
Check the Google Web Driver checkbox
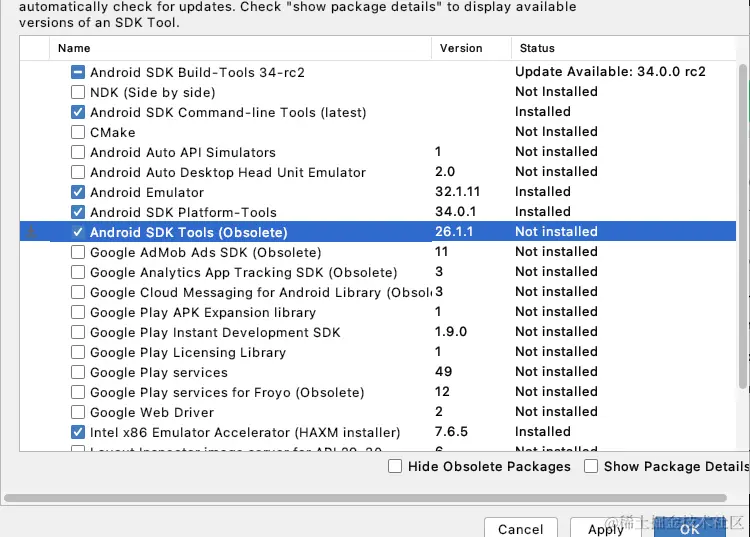pos(77,412)
